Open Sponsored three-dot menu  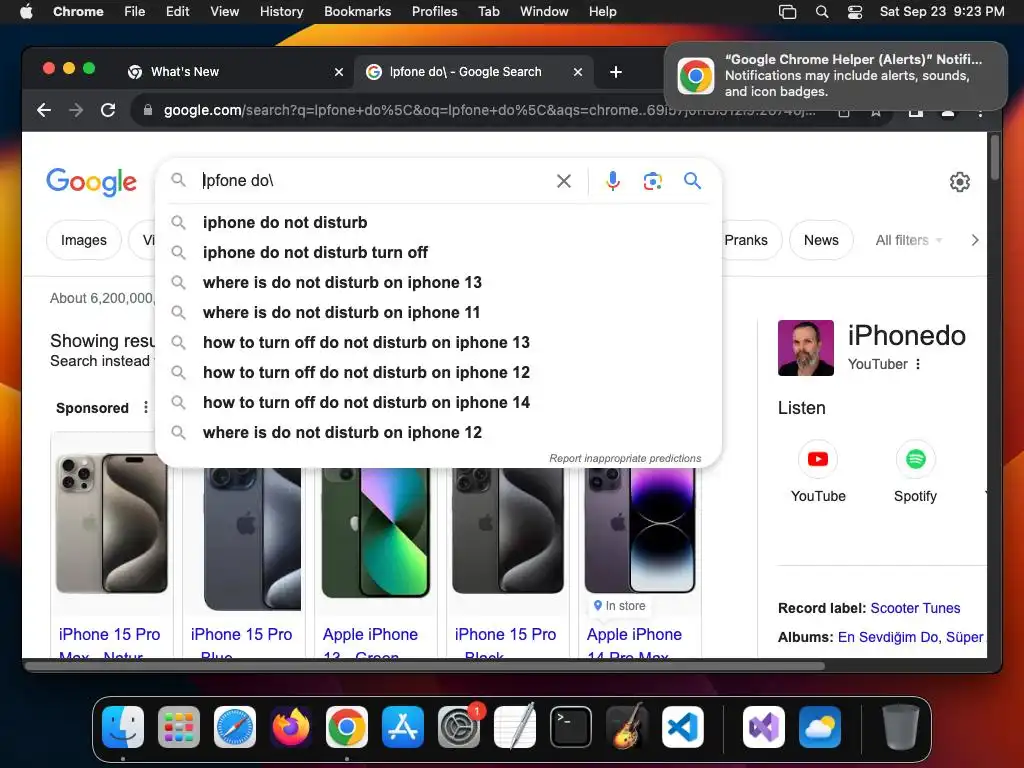pyautogui.click(x=146, y=408)
